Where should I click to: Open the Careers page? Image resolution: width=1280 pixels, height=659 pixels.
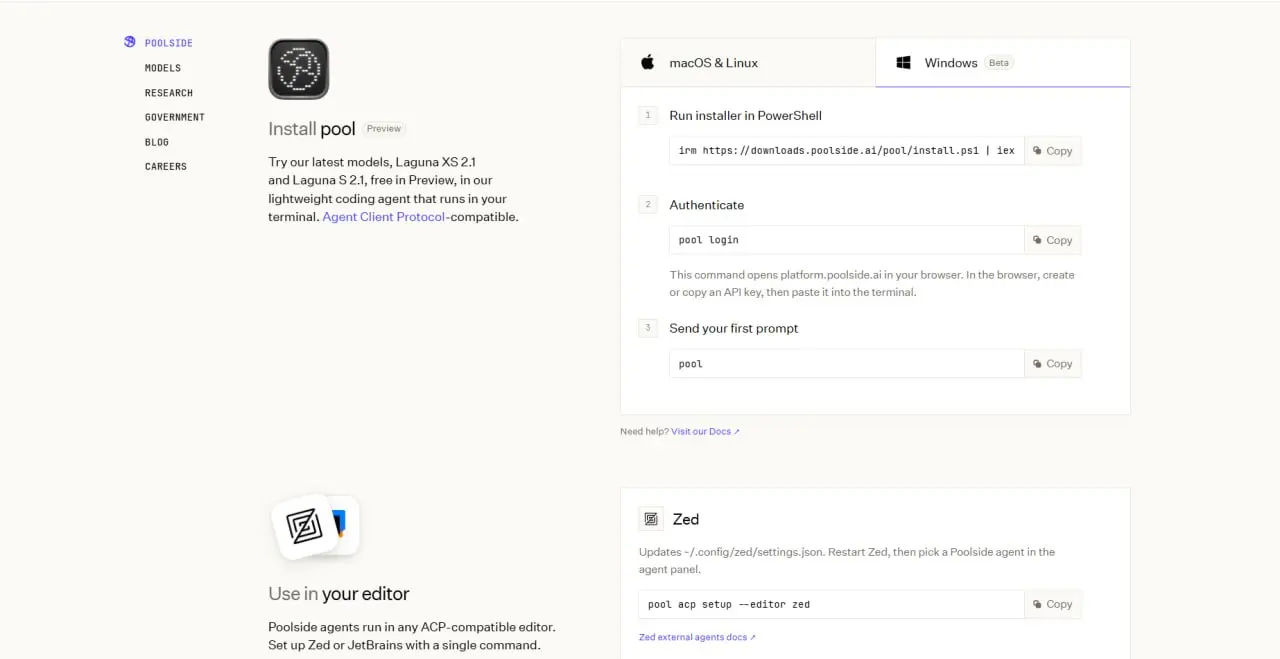pos(166,166)
